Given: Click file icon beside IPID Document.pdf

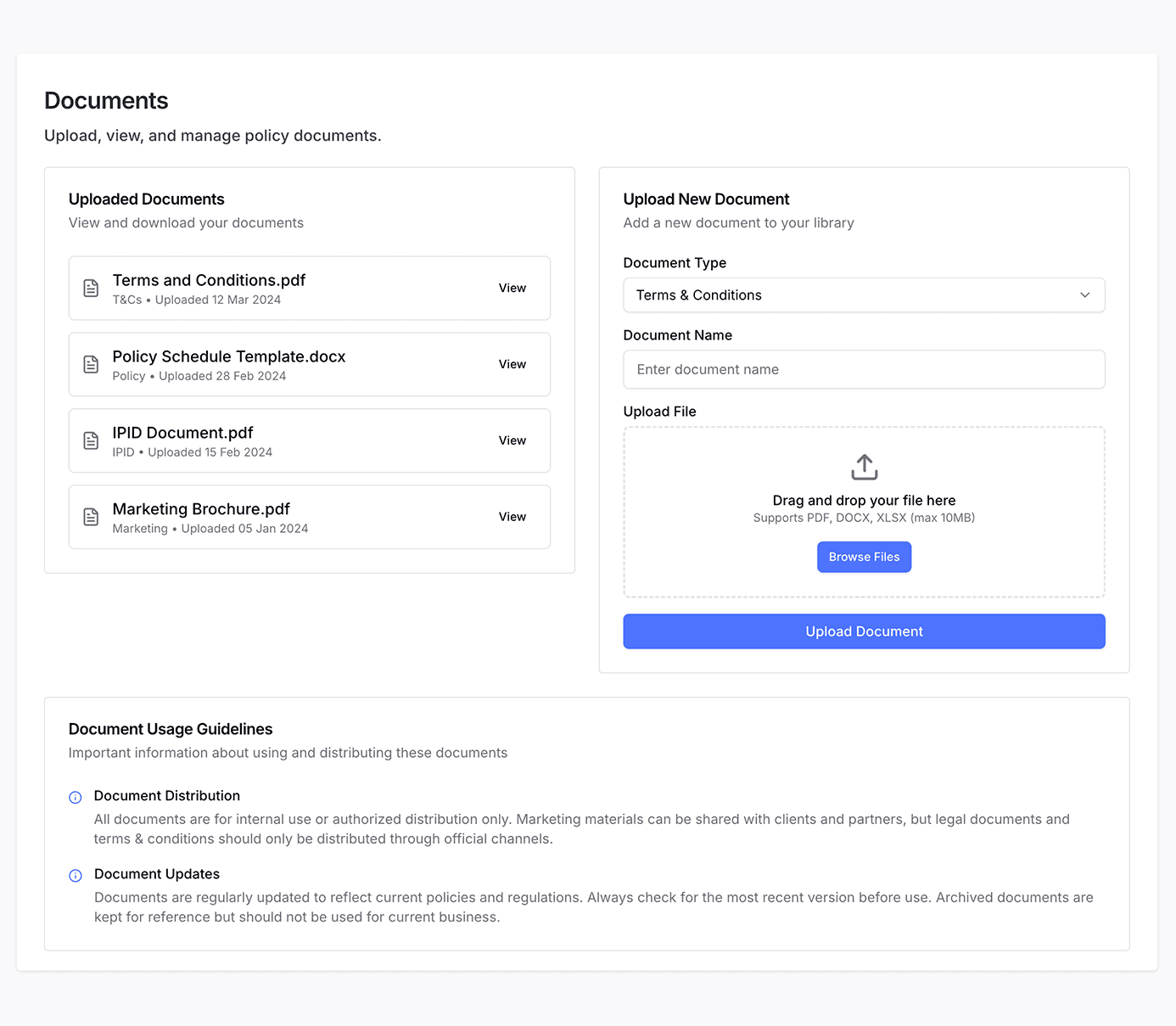Looking at the screenshot, I should pyautogui.click(x=91, y=441).
